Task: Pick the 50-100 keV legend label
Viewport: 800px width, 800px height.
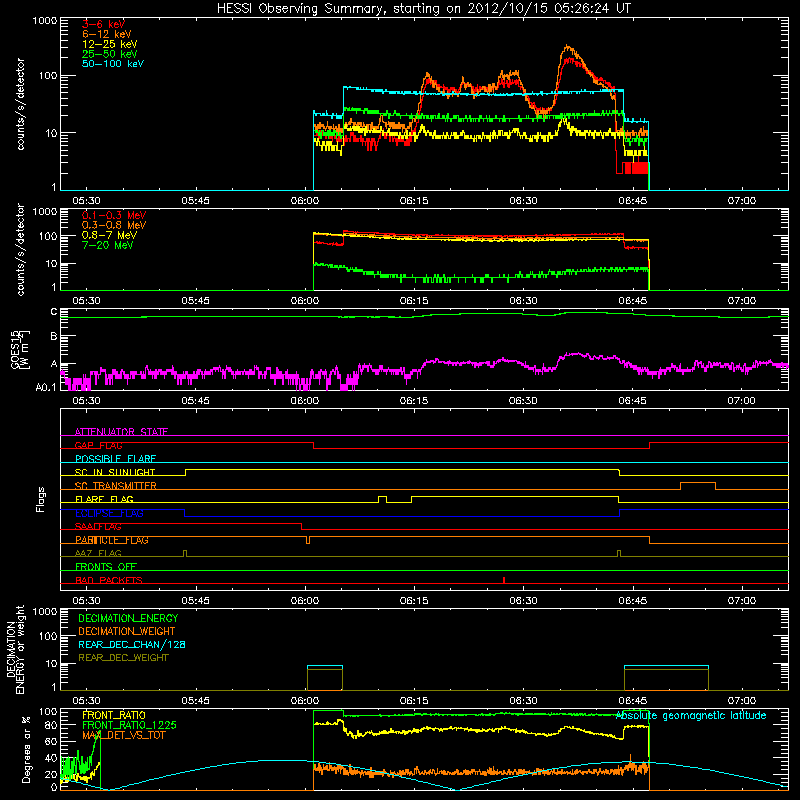Action: point(112,64)
